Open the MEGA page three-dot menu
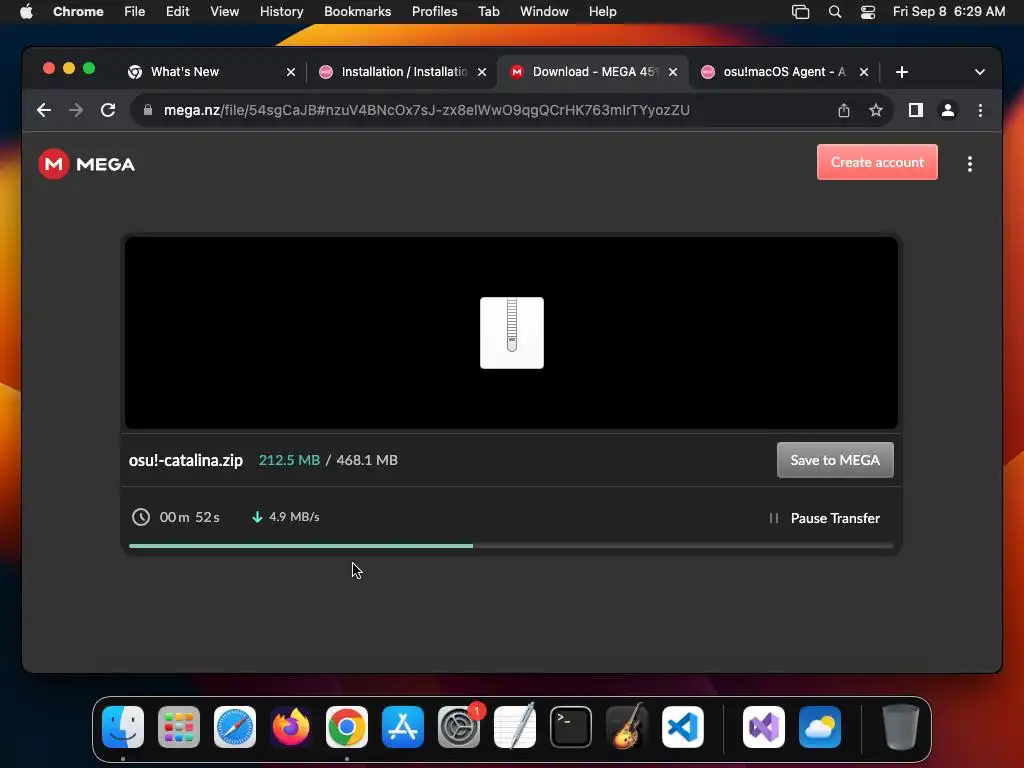Viewport: 1024px width, 768px height. 970,164
